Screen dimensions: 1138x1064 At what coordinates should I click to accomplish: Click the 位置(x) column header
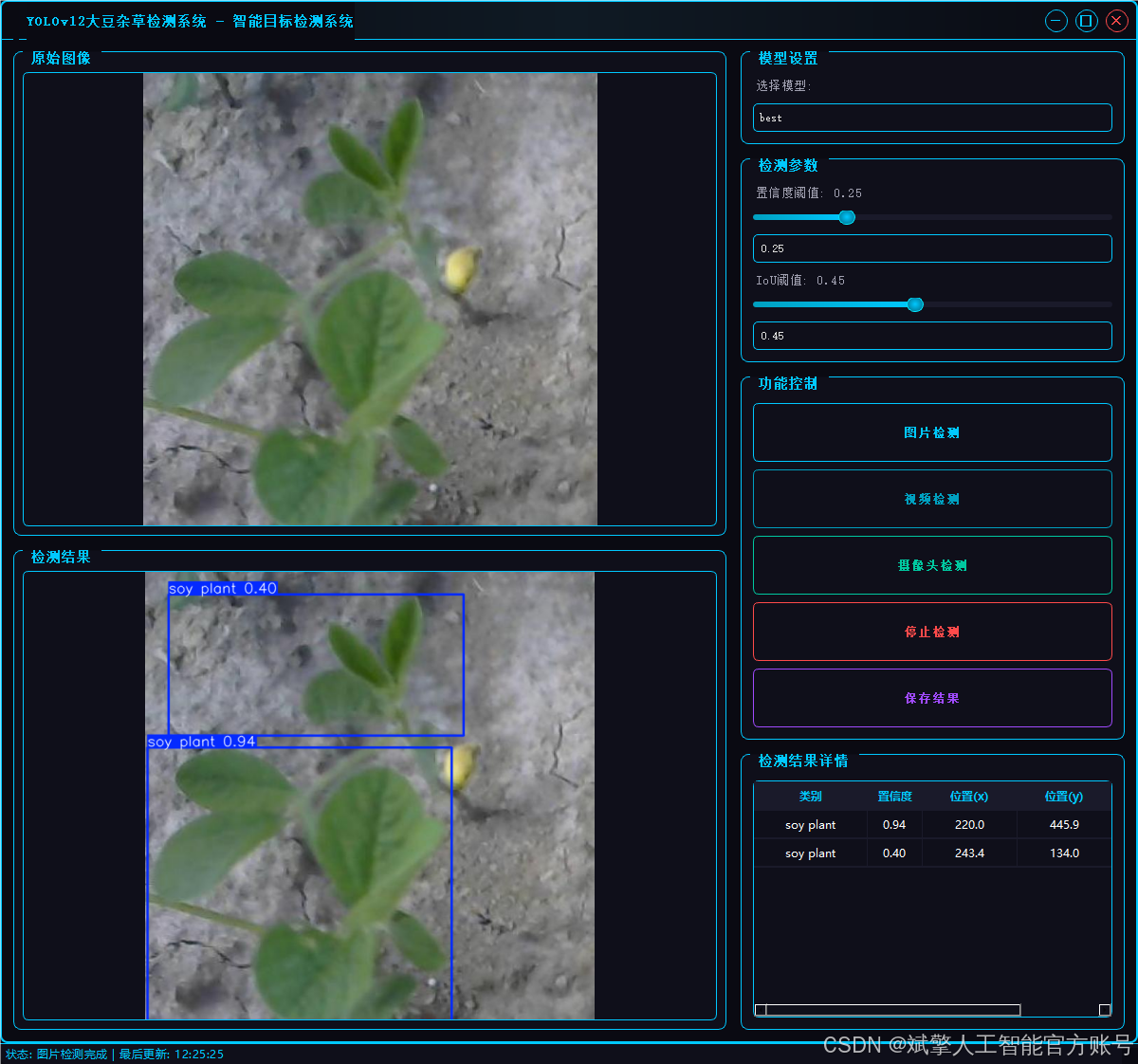(969, 797)
